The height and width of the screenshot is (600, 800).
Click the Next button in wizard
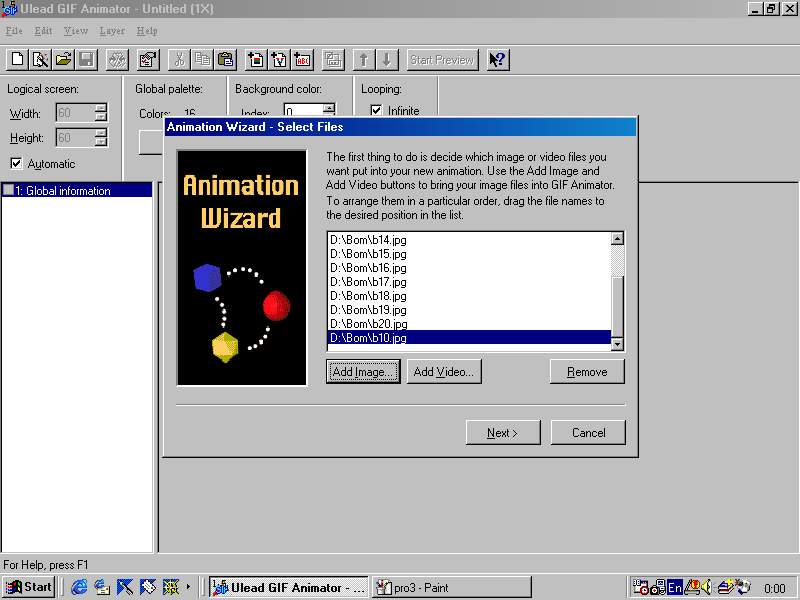502,433
